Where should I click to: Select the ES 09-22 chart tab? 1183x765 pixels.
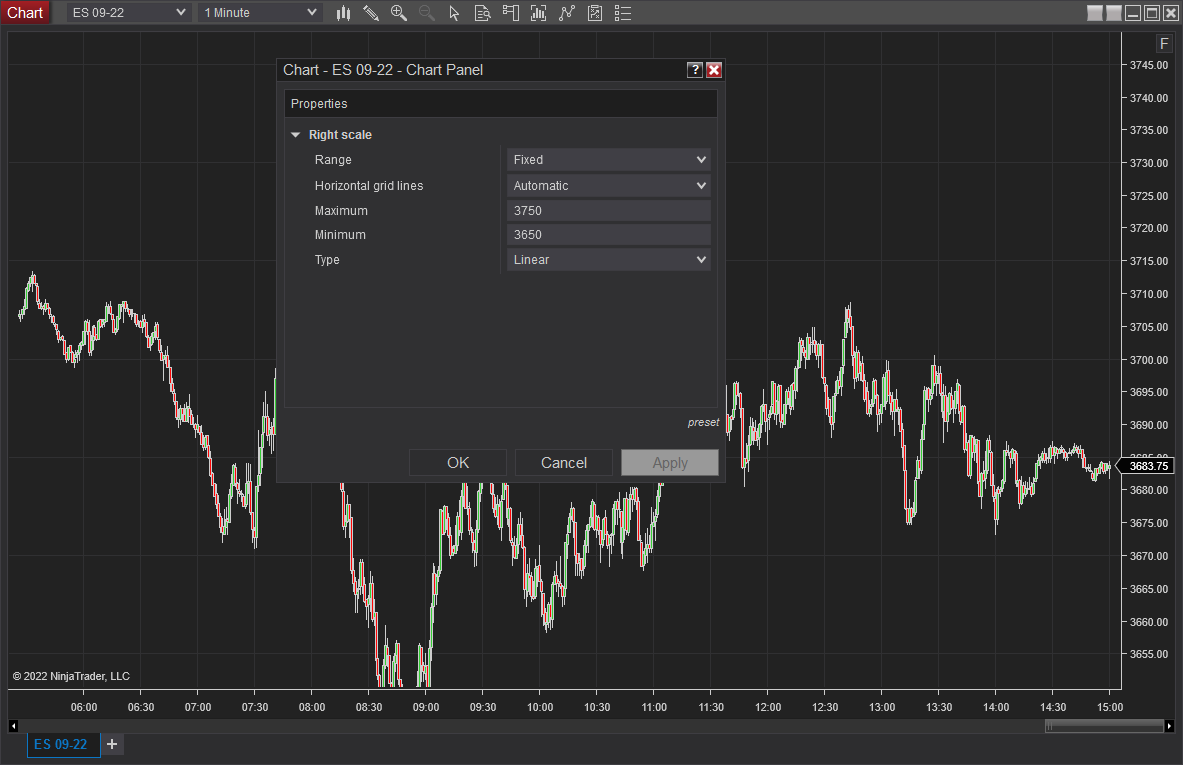61,745
